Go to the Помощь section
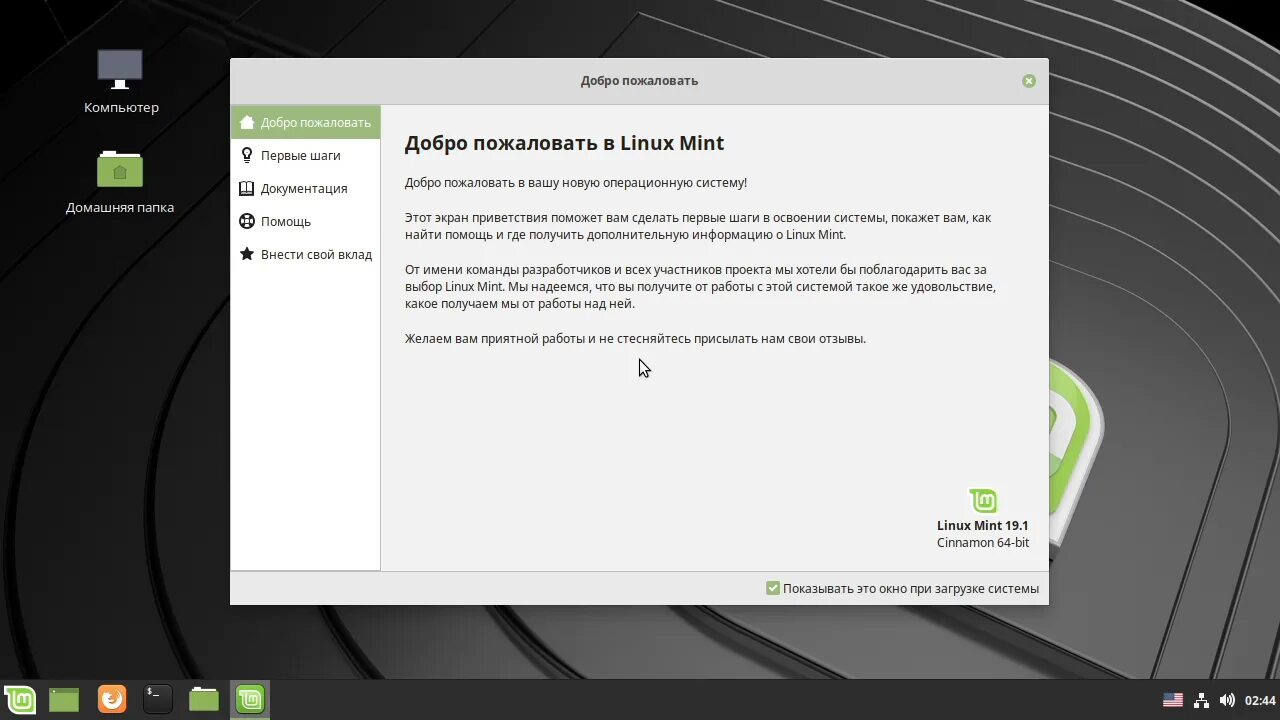The image size is (1280, 720). pyautogui.click(x=305, y=221)
